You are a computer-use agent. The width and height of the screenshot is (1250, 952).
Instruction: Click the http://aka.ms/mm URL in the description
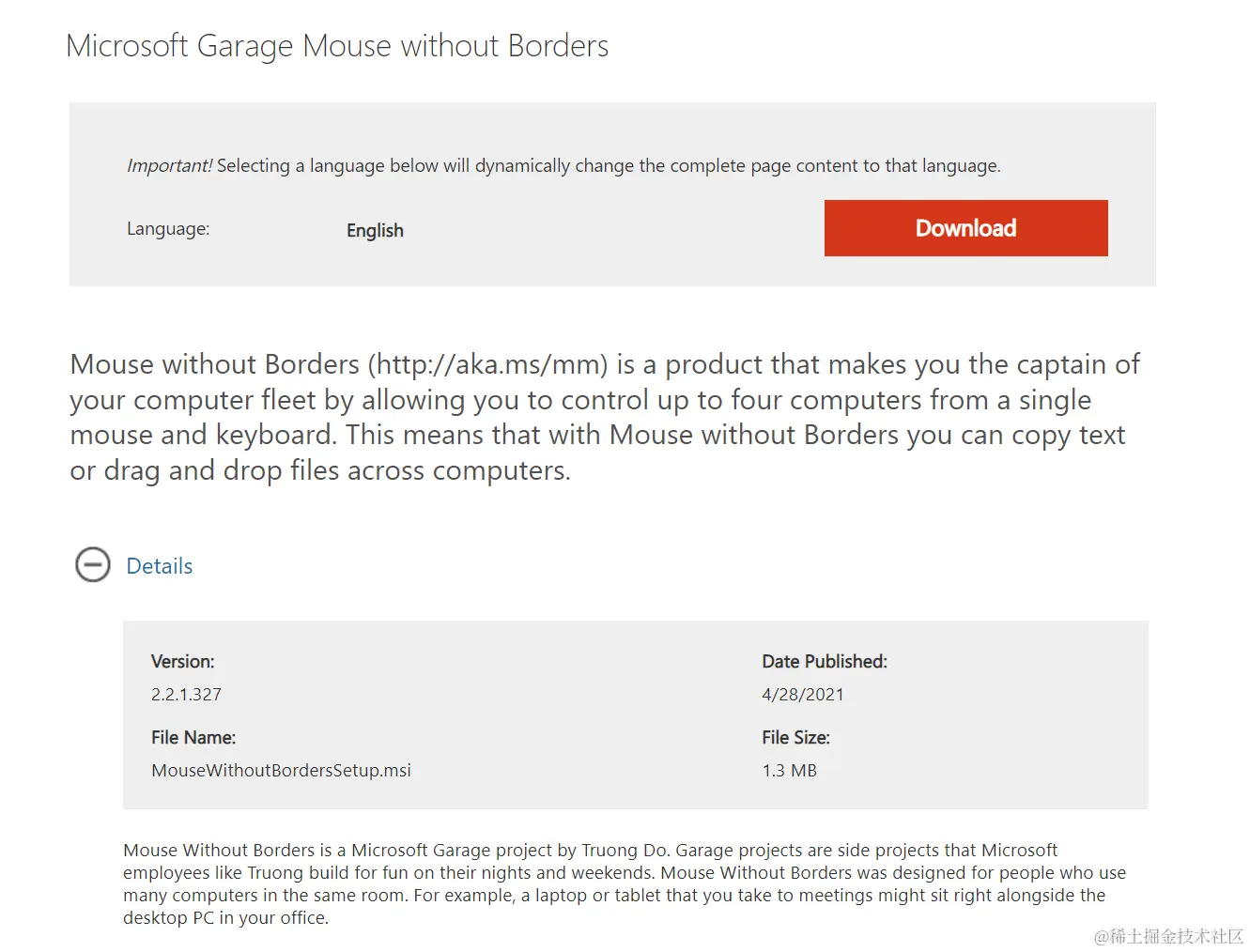click(x=488, y=364)
